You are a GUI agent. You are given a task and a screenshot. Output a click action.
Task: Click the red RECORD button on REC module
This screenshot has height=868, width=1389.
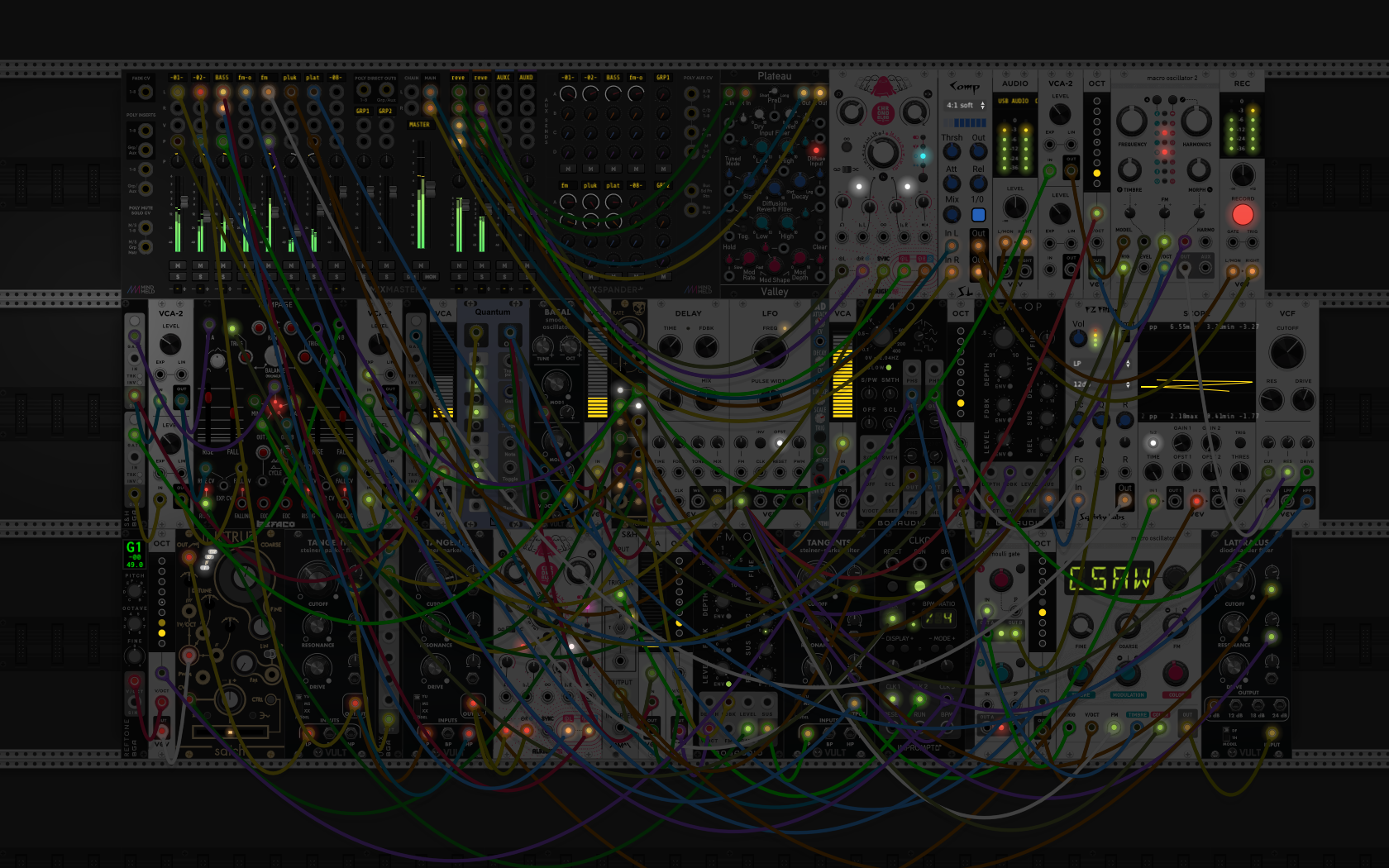(x=1242, y=214)
